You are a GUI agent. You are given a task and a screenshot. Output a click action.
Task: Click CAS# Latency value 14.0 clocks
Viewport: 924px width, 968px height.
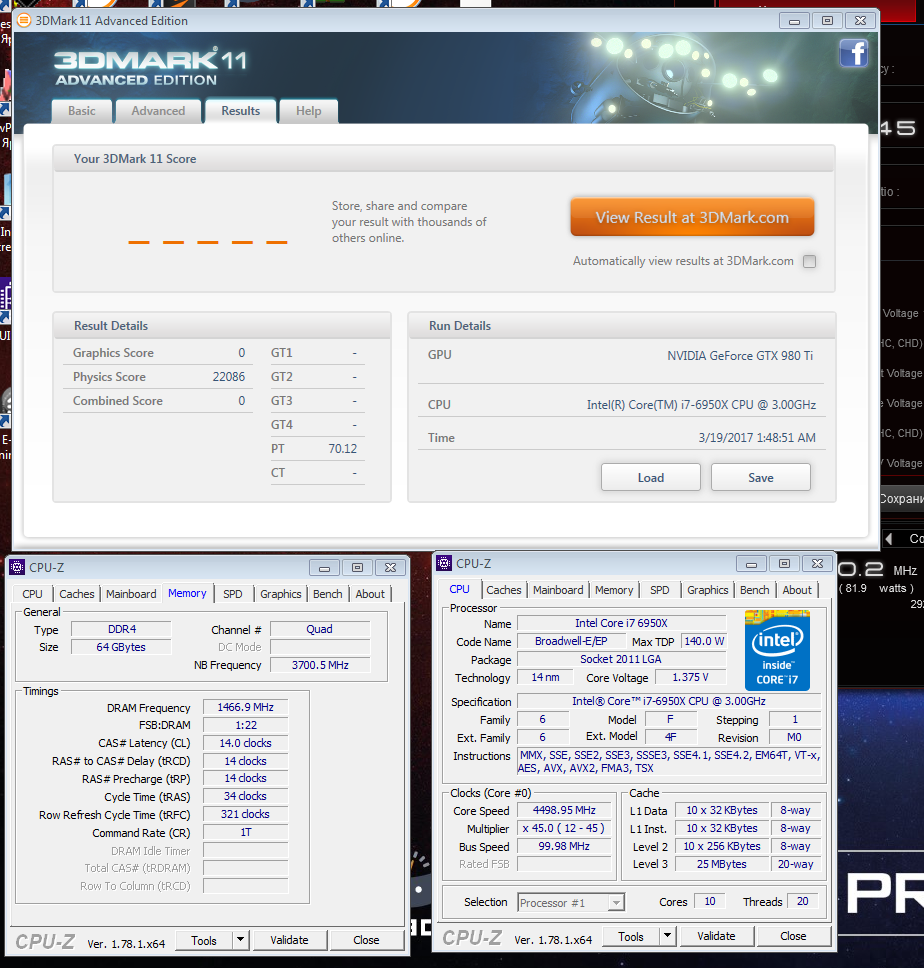coord(246,743)
